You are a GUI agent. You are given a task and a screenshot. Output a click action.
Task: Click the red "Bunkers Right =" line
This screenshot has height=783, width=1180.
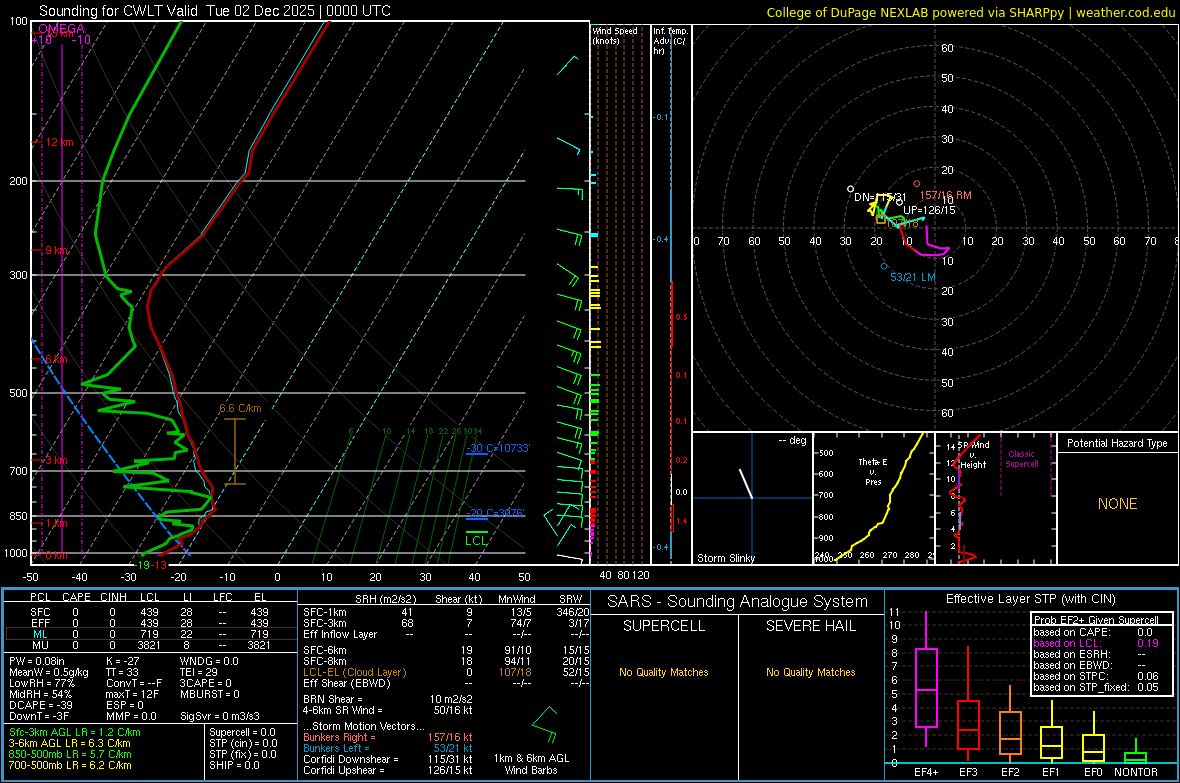388,737
